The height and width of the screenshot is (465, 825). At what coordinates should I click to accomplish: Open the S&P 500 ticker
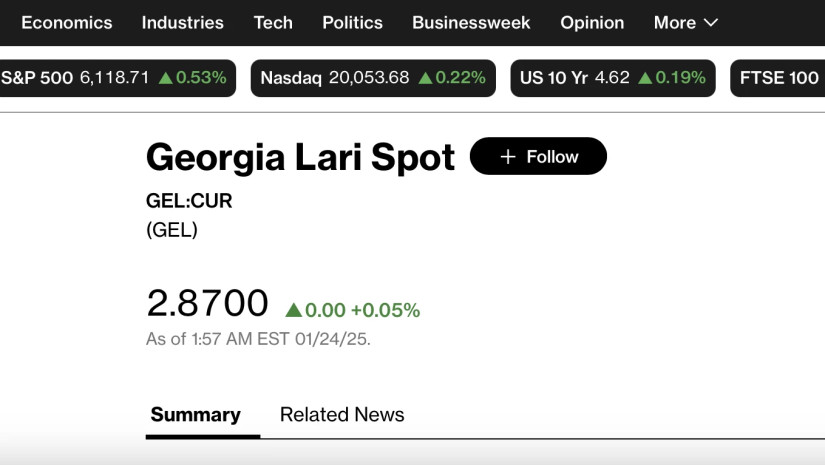pos(114,78)
